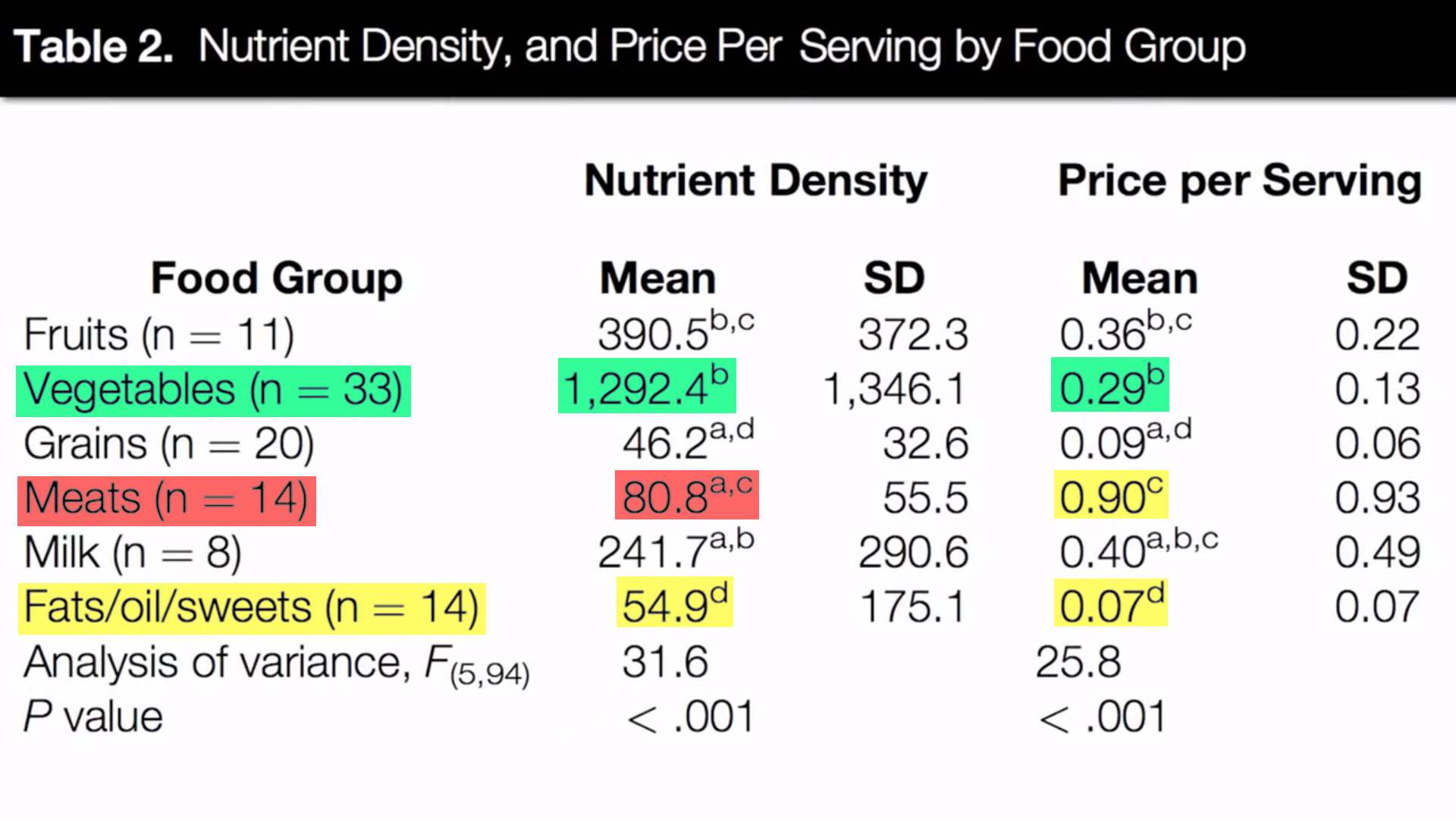The height and width of the screenshot is (819, 1456).
Task: Click the Table 2 title text
Action: point(629,47)
